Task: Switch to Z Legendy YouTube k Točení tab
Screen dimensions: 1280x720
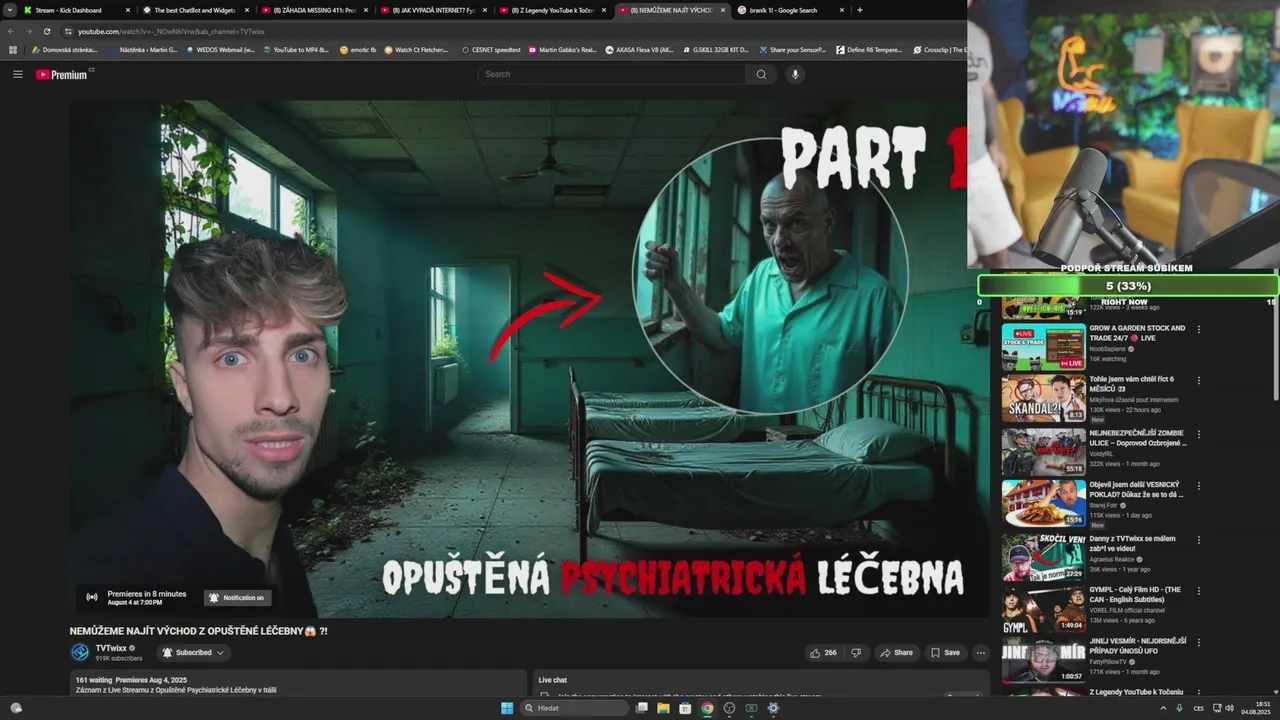Action: (x=552, y=10)
